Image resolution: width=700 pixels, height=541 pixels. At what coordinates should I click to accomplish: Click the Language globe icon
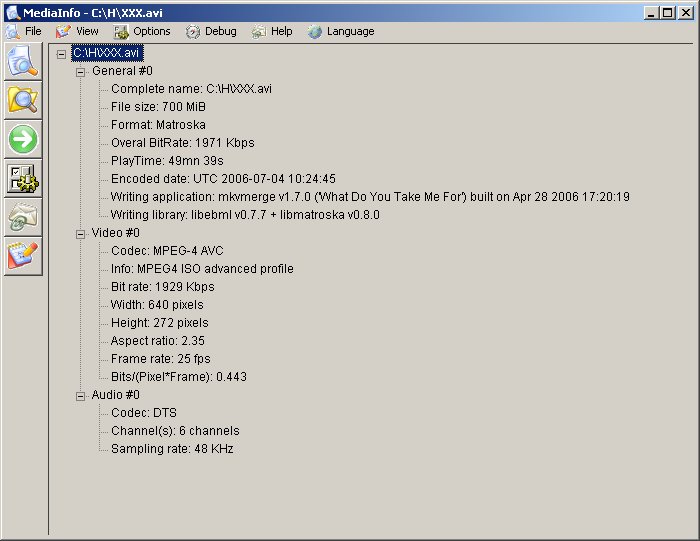click(x=314, y=31)
